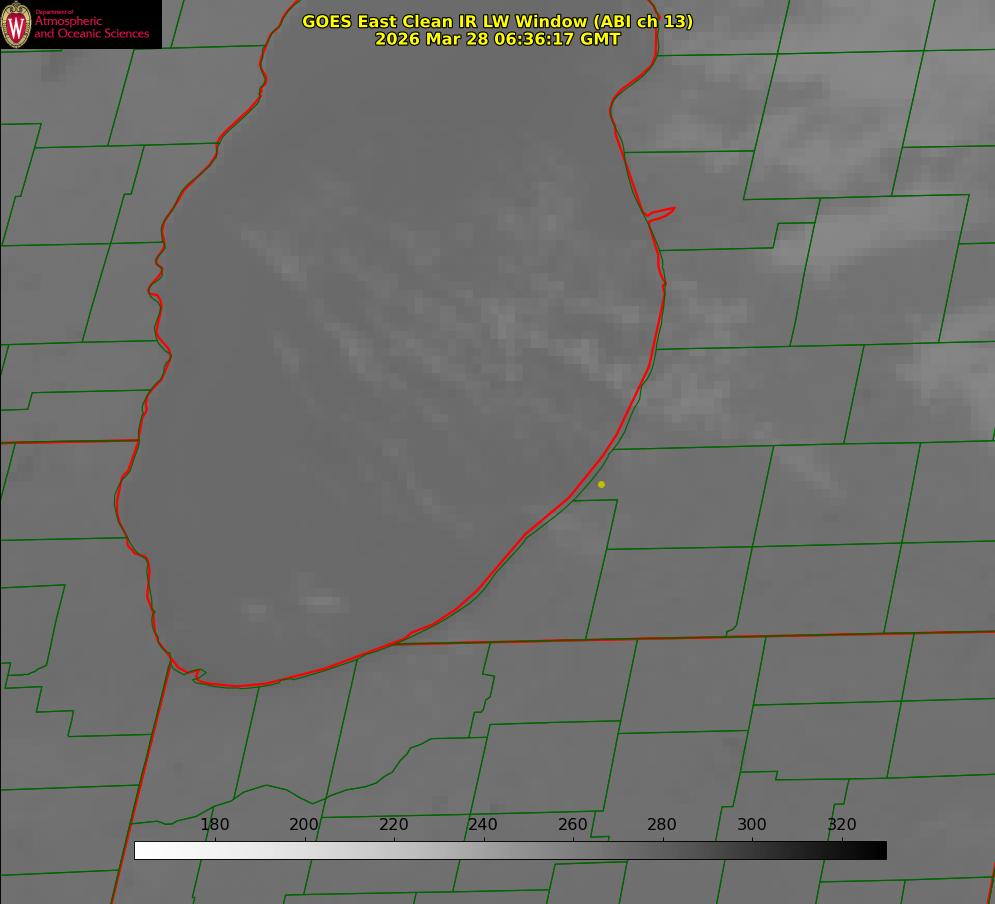Click the '320' colorbar label
The image size is (995, 904).
(842, 824)
